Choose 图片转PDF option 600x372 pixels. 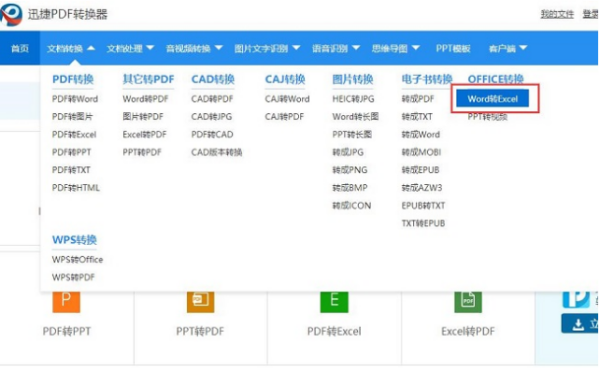point(143,116)
